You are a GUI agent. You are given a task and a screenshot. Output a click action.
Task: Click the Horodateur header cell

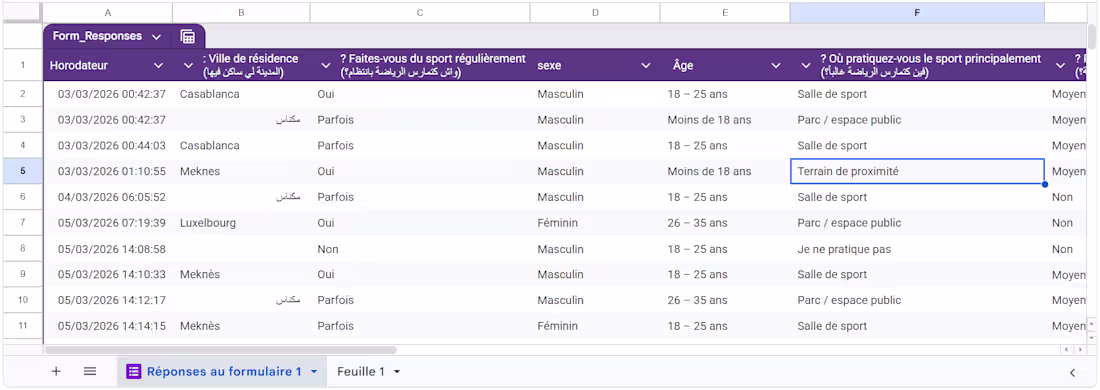[108, 65]
